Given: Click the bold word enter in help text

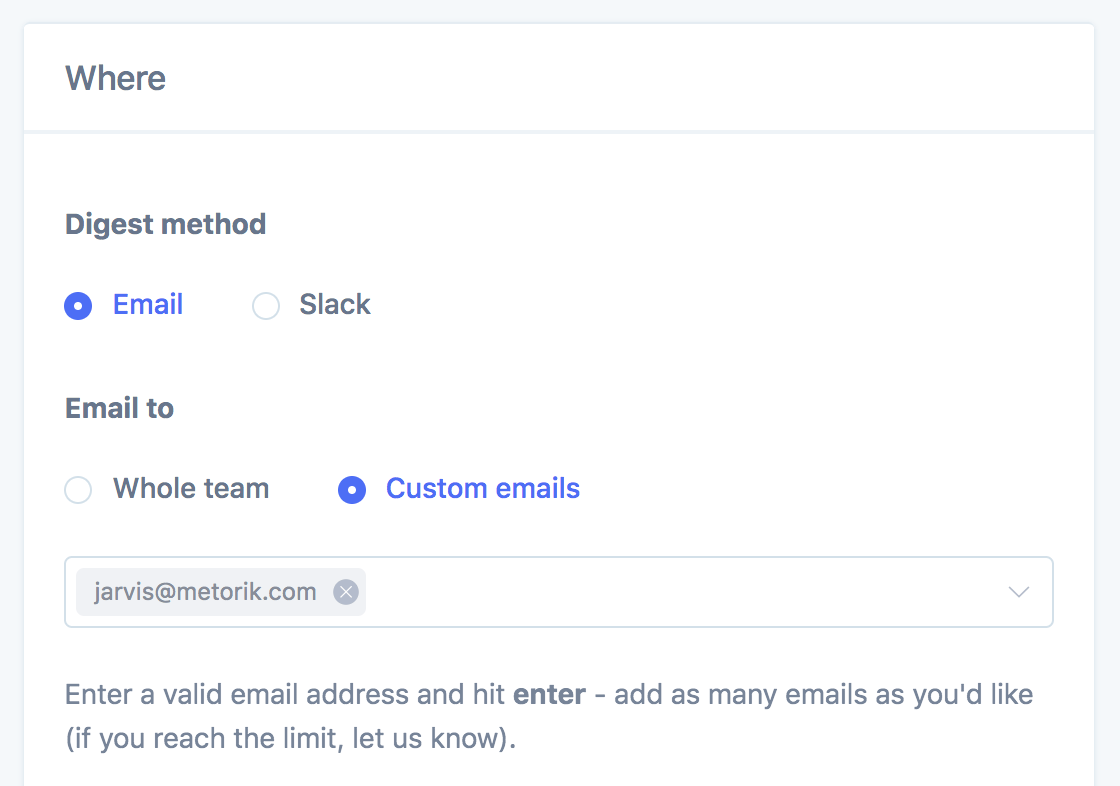Looking at the screenshot, I should [549, 694].
